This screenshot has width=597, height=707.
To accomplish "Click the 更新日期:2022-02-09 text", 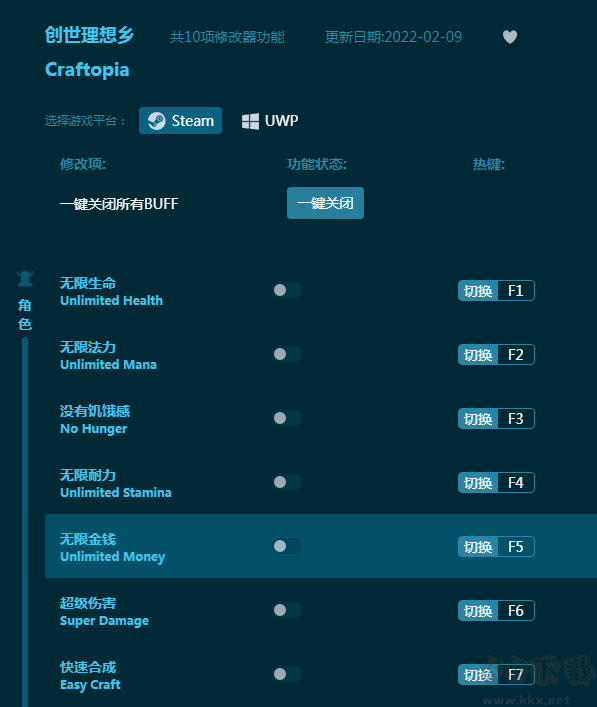I will 393,37.
